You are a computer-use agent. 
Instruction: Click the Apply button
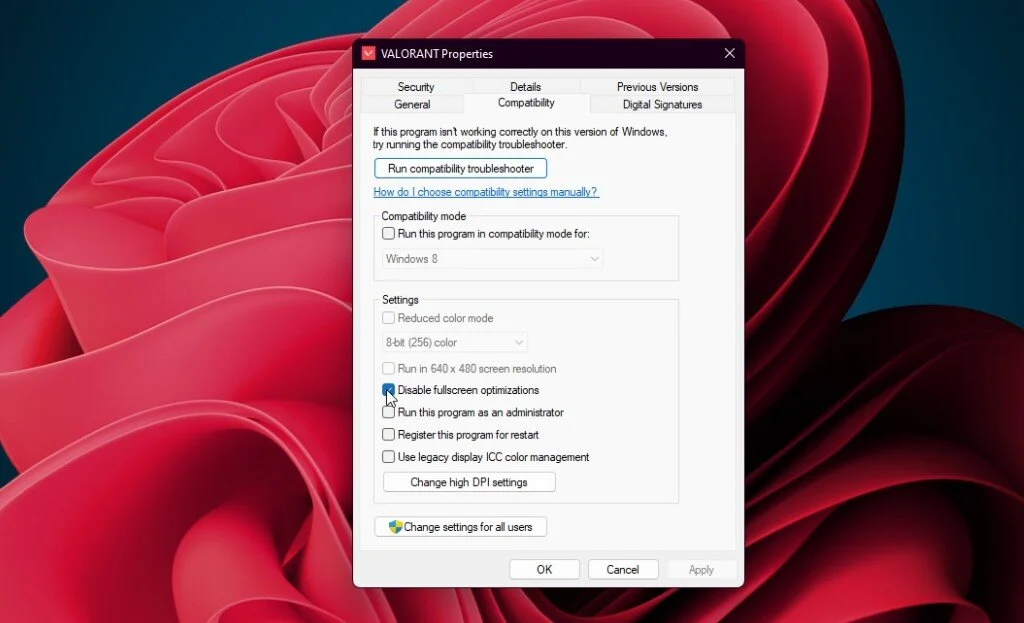pyautogui.click(x=701, y=569)
